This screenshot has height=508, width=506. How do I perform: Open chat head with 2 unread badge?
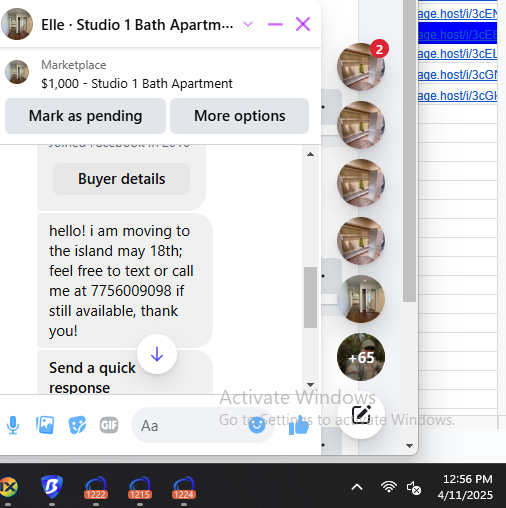click(x=361, y=67)
